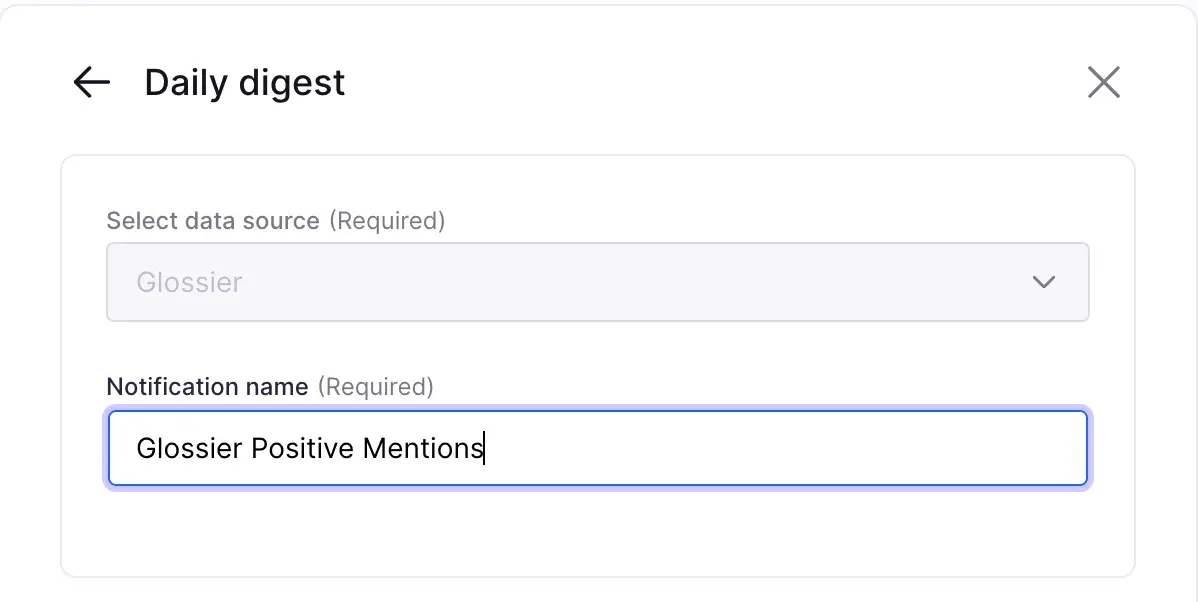1198x602 pixels.
Task: Click the dropdown chevron on data source
Action: click(1044, 282)
